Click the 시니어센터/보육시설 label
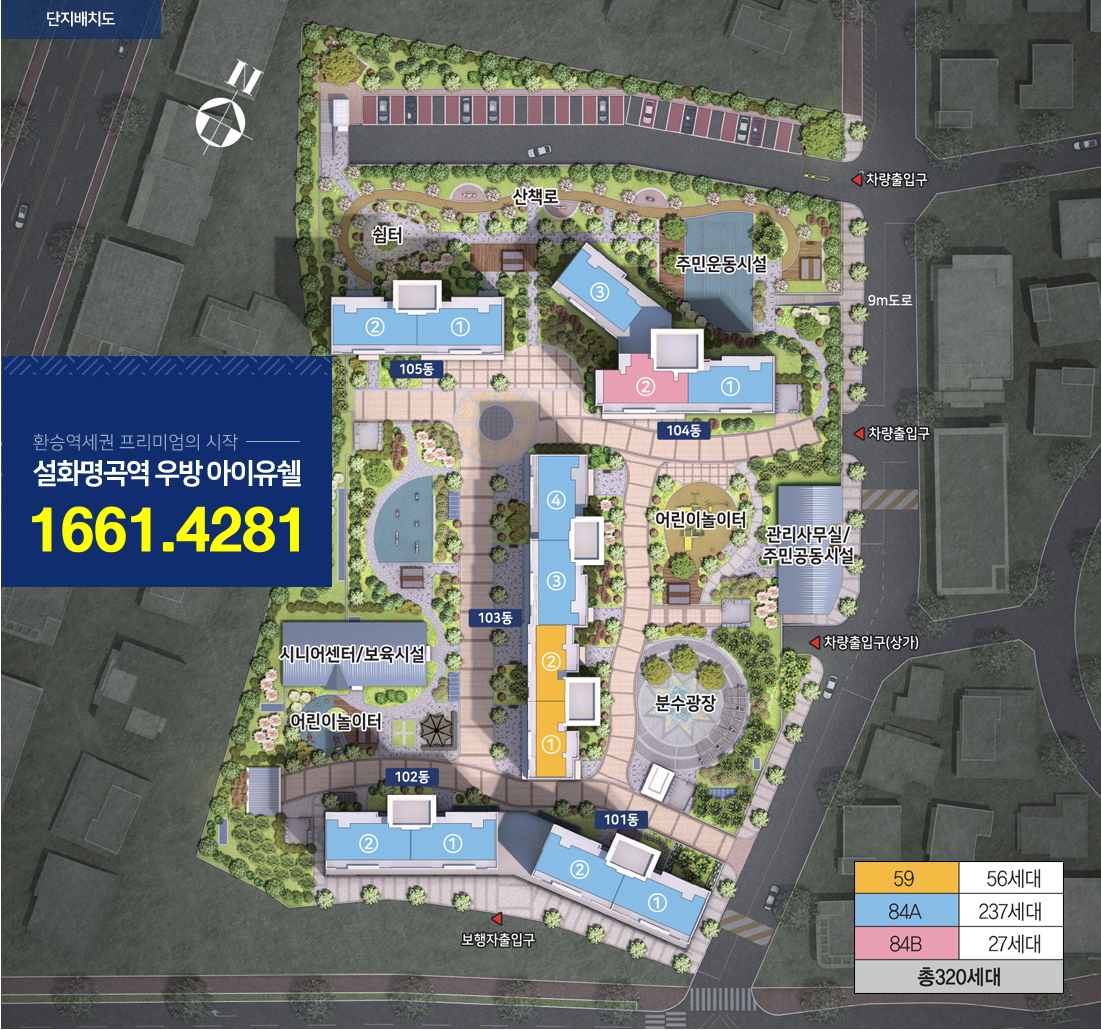 [x=352, y=654]
